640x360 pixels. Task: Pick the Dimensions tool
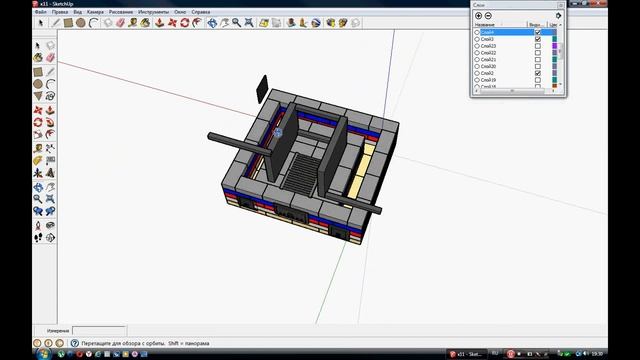pos(50,148)
